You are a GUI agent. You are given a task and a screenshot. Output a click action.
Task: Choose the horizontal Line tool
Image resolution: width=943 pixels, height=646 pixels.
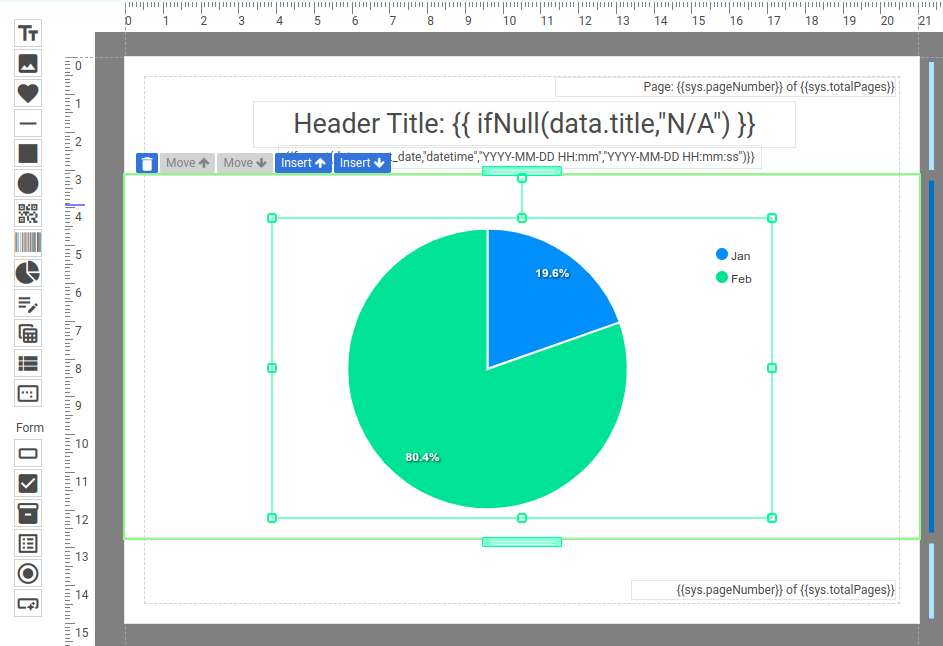coord(28,124)
